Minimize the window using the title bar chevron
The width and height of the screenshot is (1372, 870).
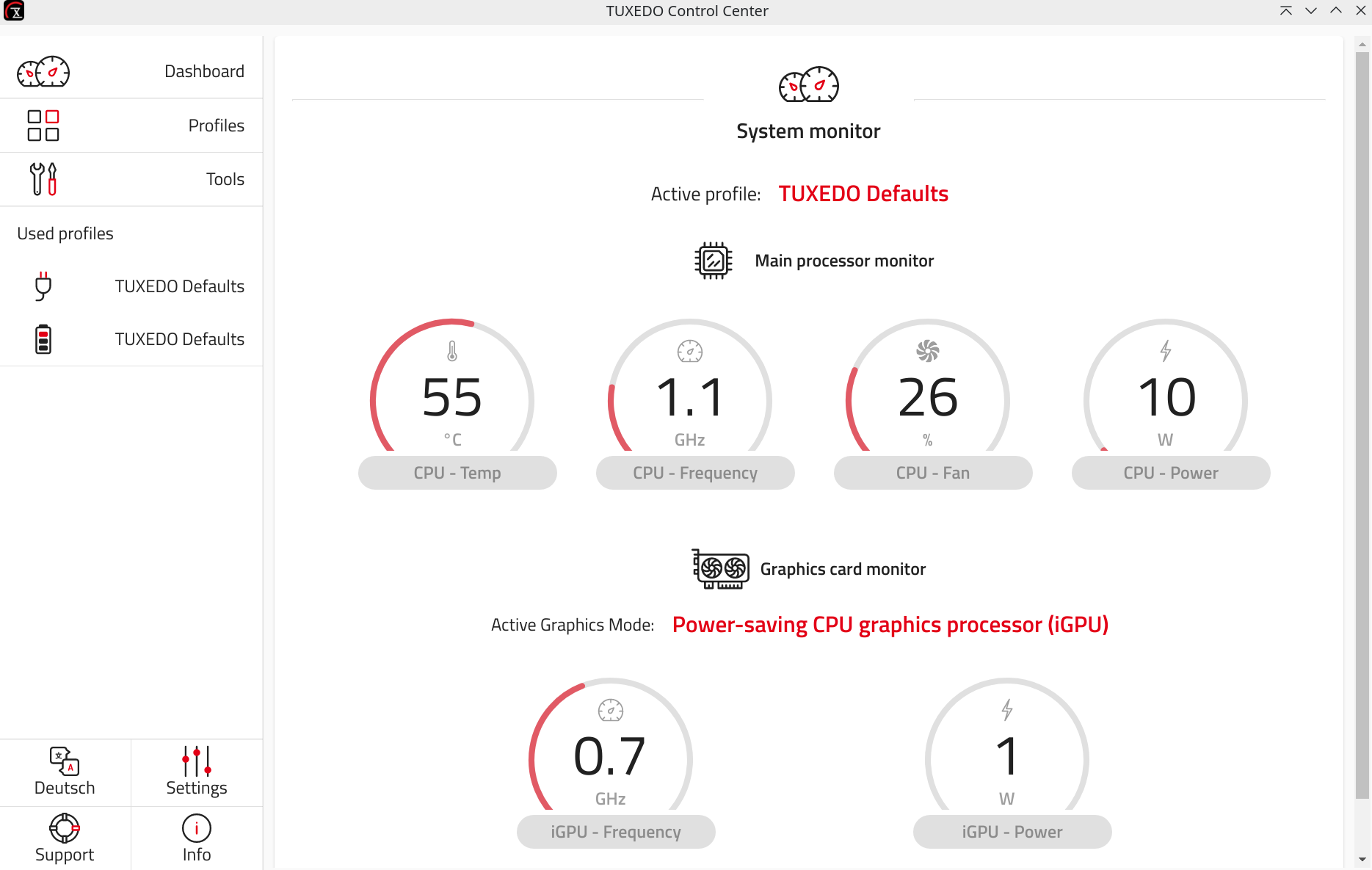1311,10
